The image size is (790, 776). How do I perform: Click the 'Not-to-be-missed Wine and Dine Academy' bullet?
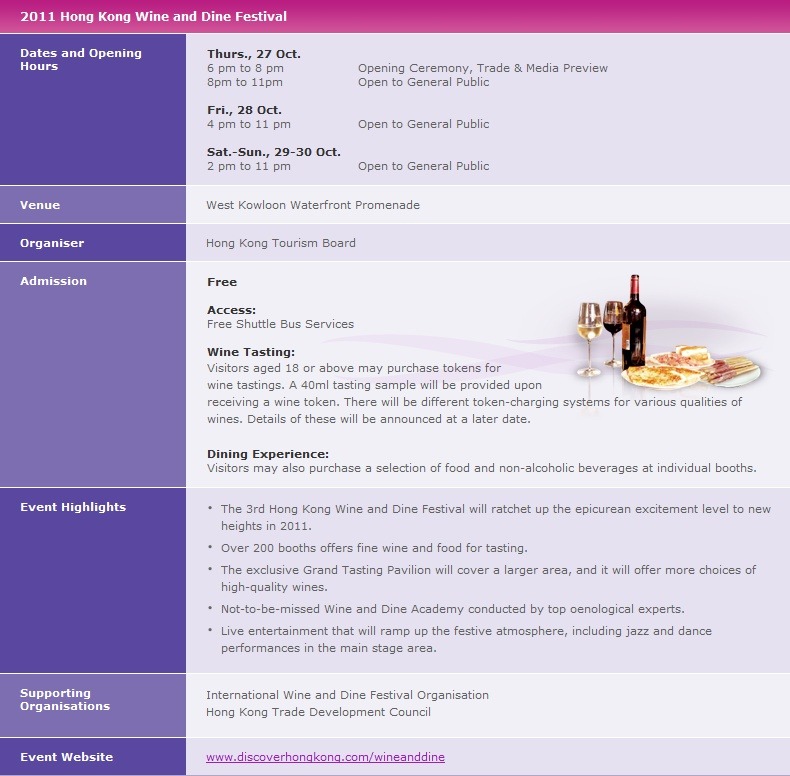tap(452, 609)
